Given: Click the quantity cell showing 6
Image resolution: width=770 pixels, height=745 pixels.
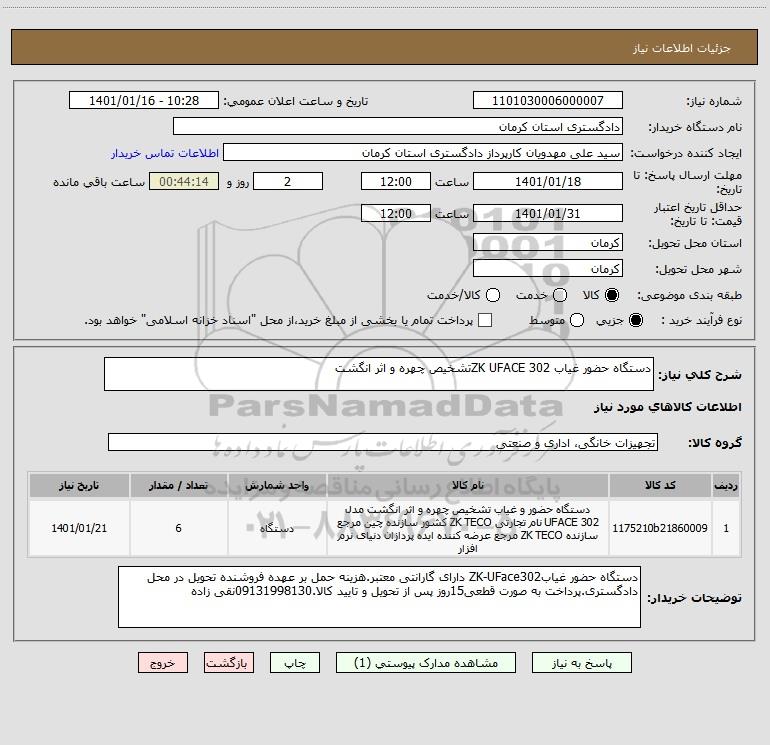Looking at the screenshot, I should pyautogui.click(x=178, y=528).
